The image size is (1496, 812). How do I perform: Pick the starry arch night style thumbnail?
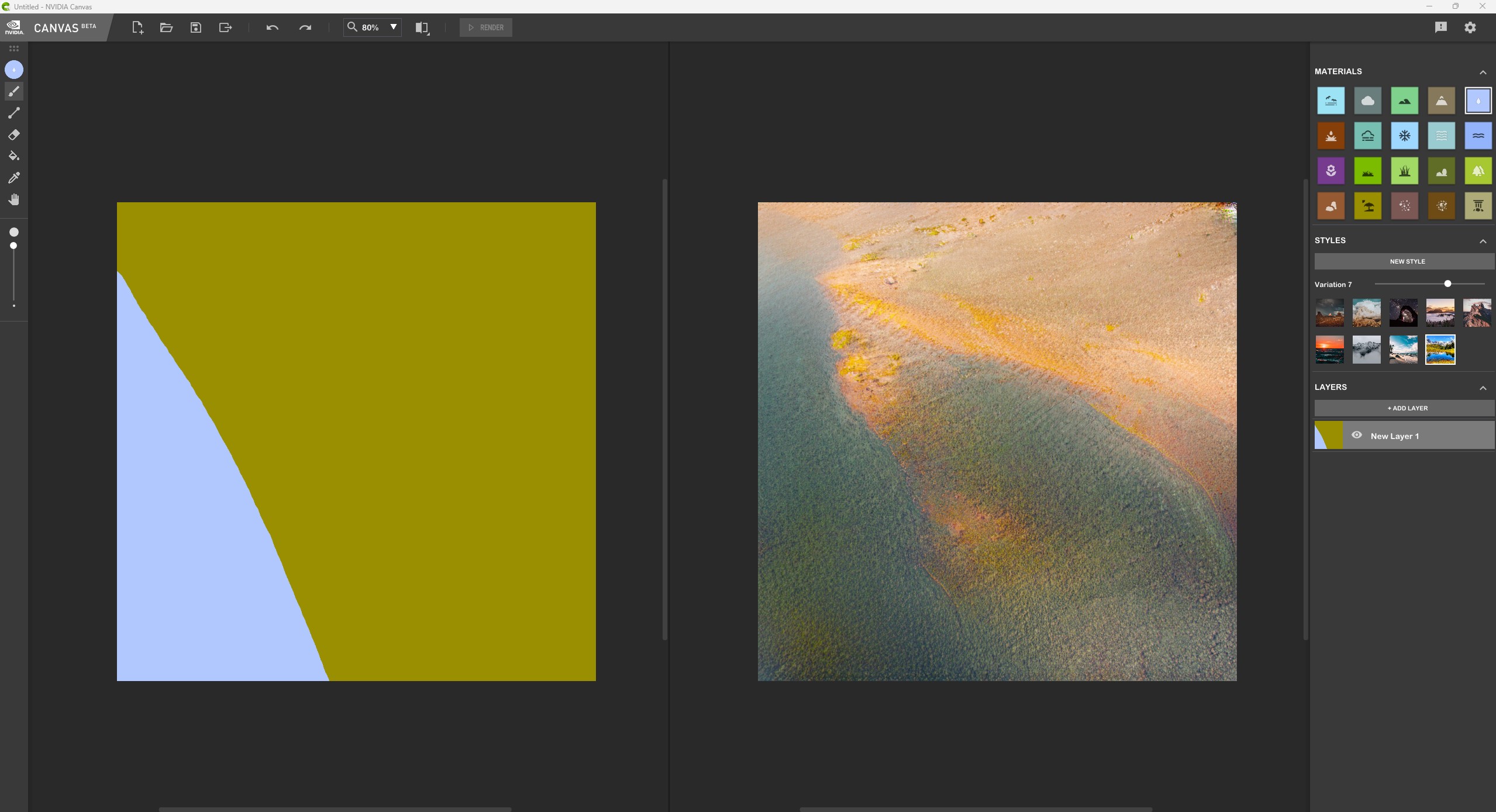[1404, 313]
